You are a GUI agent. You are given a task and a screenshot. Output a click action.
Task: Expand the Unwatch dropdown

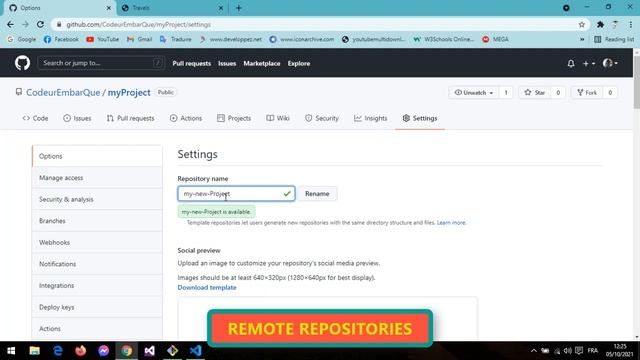[x=474, y=93]
